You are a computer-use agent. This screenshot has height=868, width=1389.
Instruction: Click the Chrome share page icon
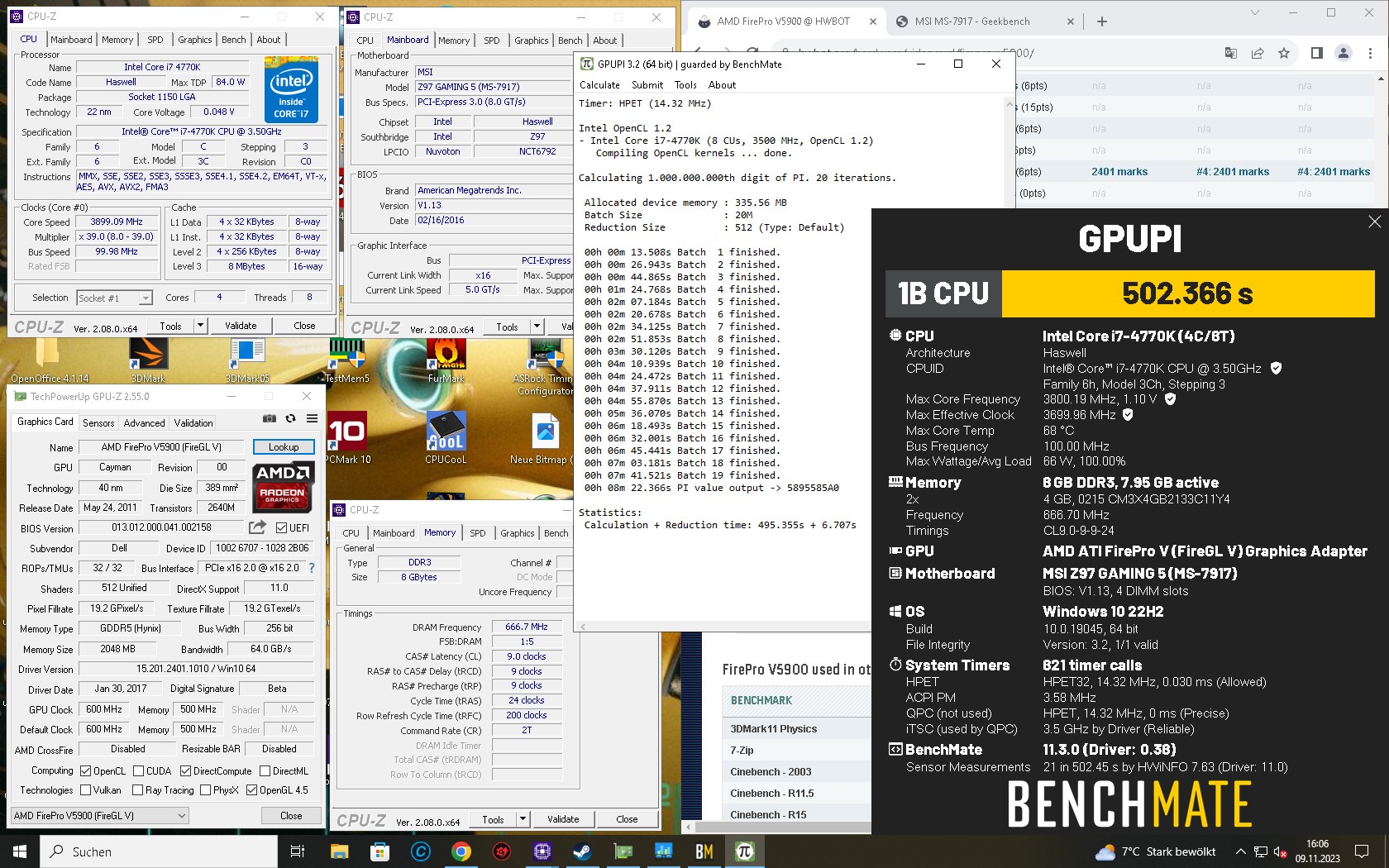click(1258, 53)
